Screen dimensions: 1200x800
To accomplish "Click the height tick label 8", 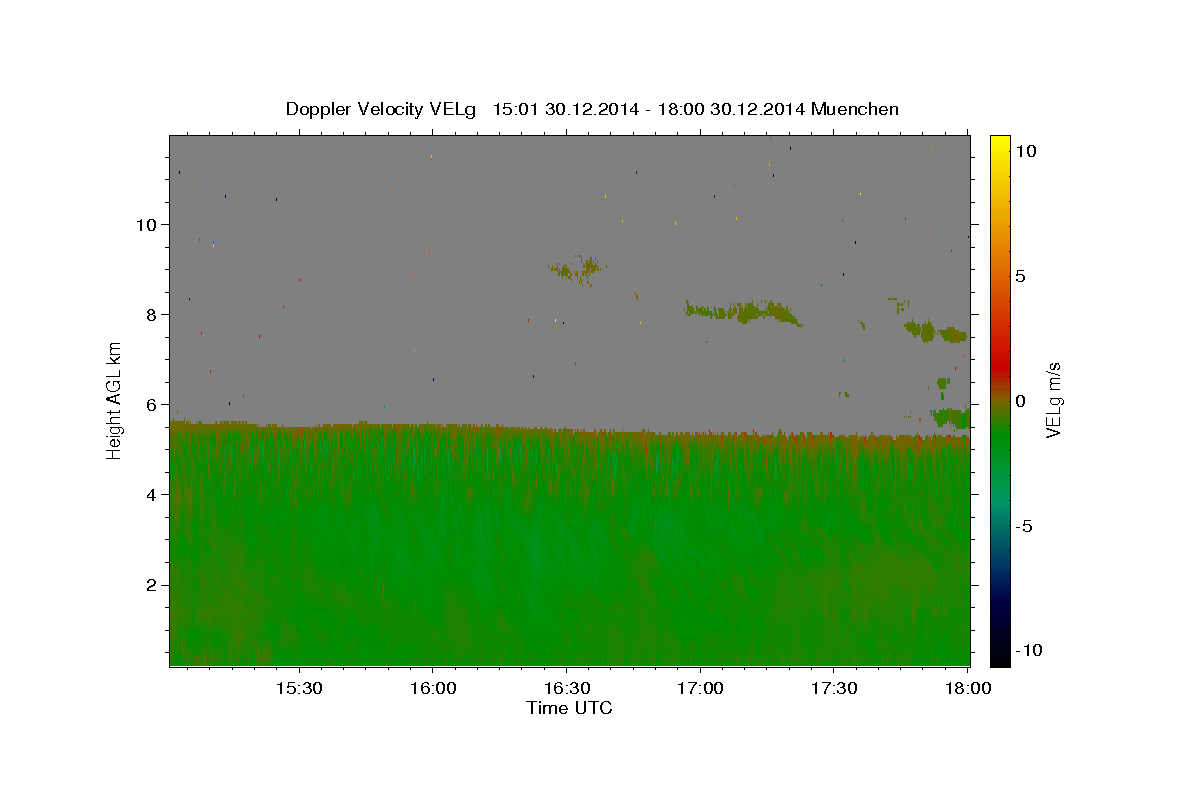I will 152,314.
